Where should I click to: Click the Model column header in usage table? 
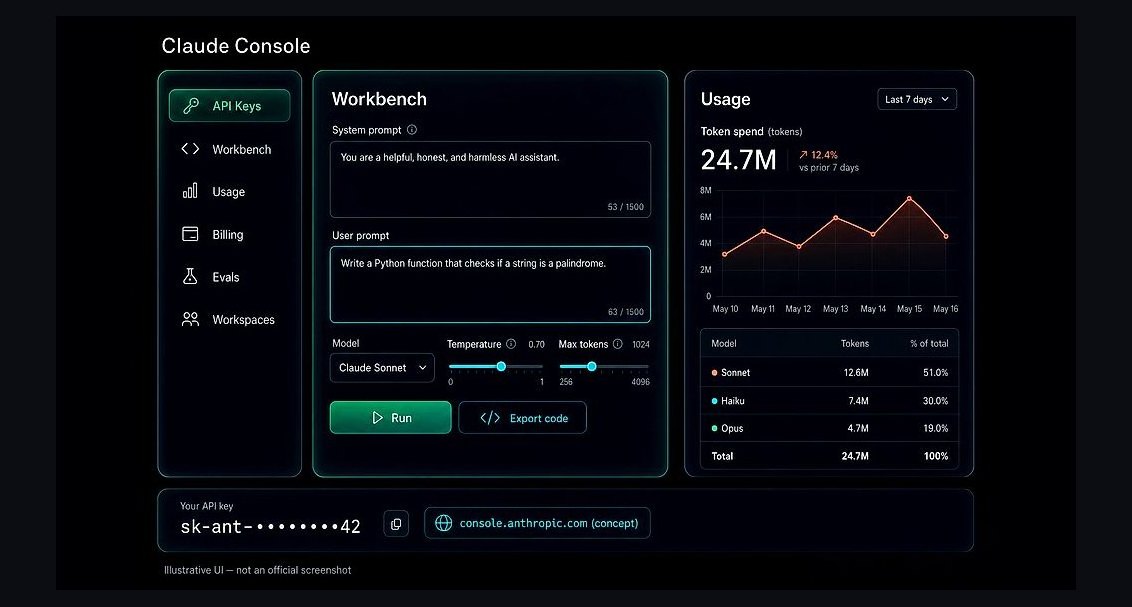(x=723, y=344)
